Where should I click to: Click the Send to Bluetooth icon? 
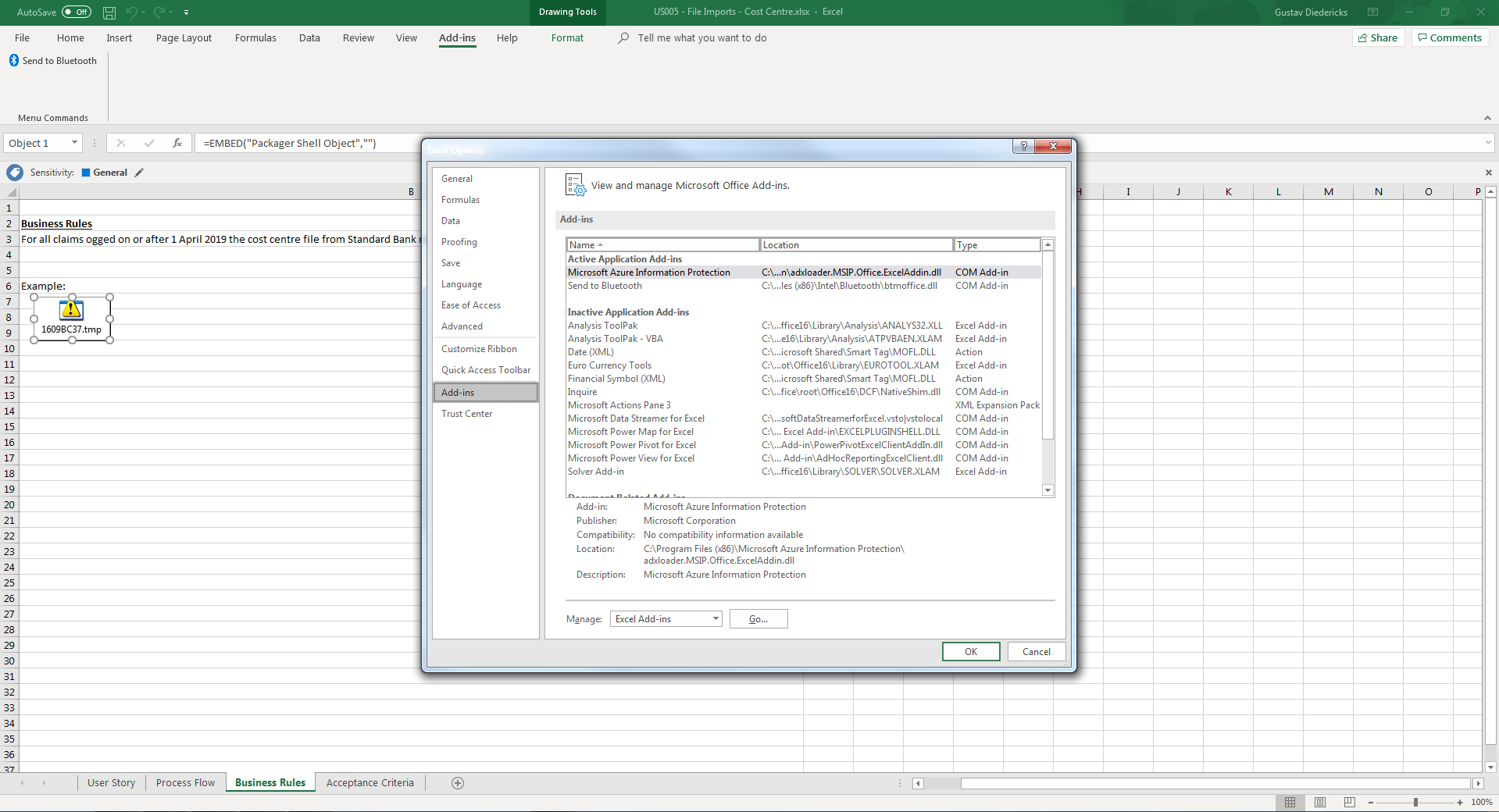[x=14, y=60]
